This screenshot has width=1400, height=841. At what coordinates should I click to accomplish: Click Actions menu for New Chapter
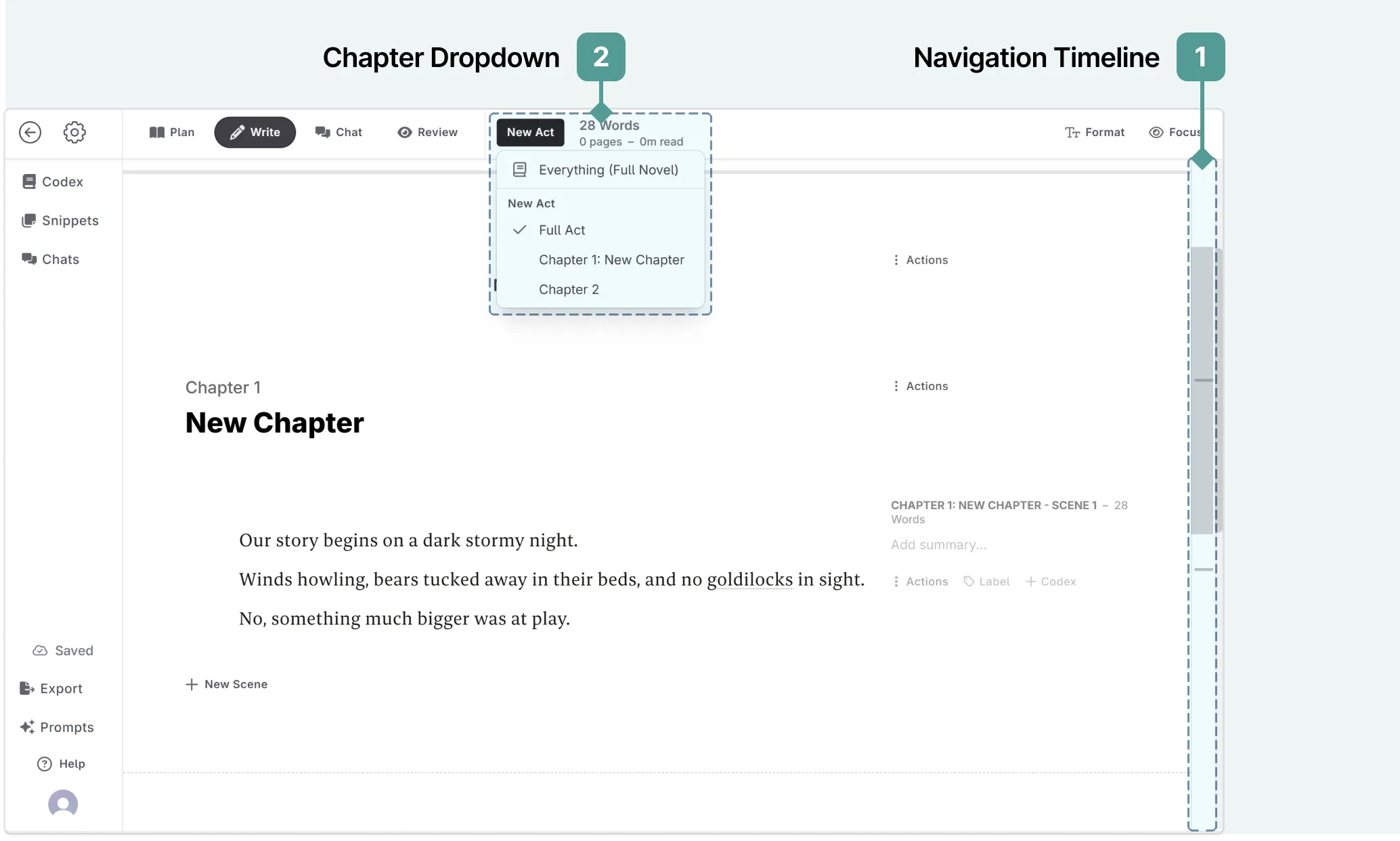(x=919, y=386)
